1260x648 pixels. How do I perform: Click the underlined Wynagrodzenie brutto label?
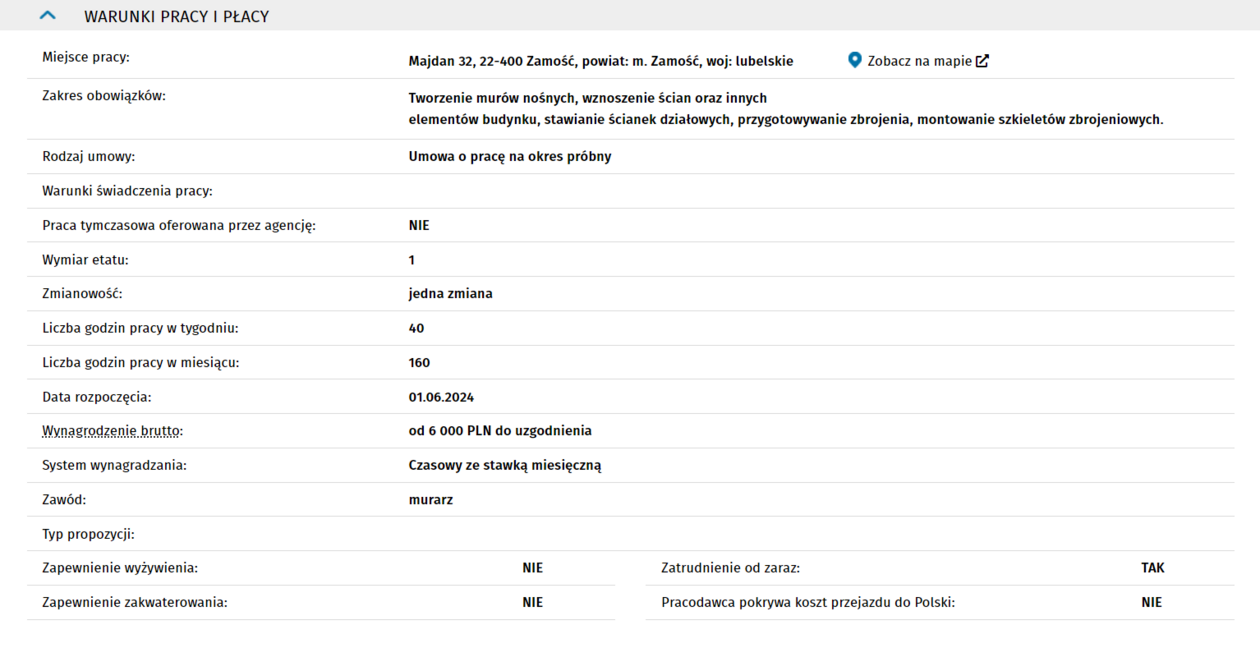[x=111, y=431]
